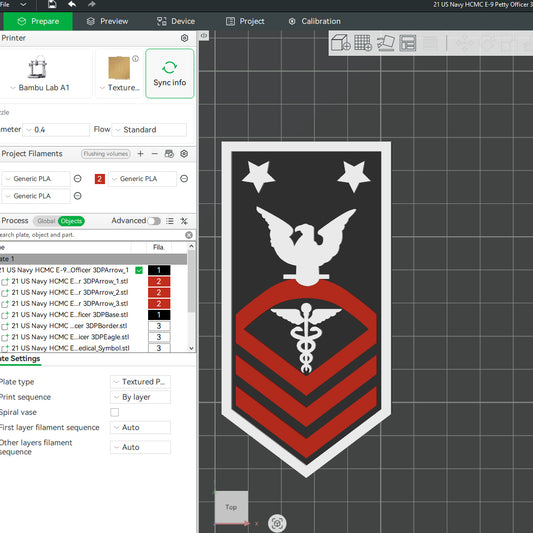This screenshot has width=533, height=533.
Task: Open the nozzle diameter 0.4 dropdown
Action: pos(56,130)
